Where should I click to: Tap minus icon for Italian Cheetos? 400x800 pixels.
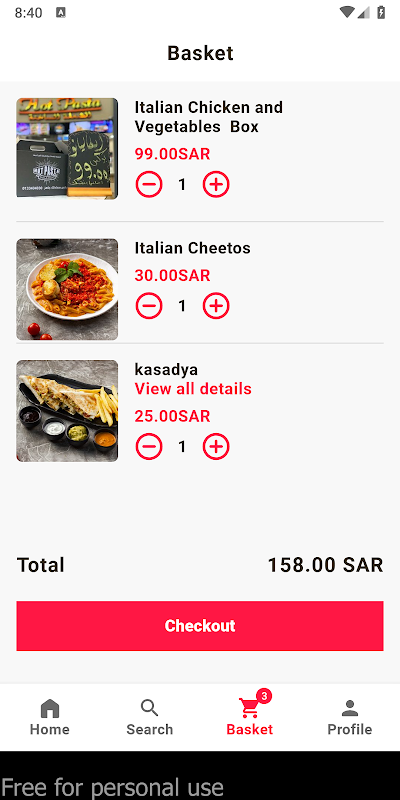click(x=149, y=306)
